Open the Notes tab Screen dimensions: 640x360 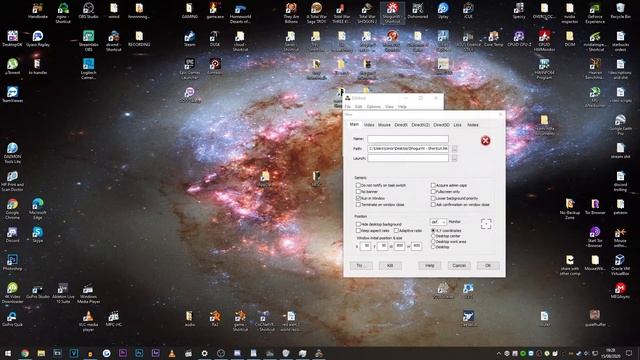click(473, 125)
